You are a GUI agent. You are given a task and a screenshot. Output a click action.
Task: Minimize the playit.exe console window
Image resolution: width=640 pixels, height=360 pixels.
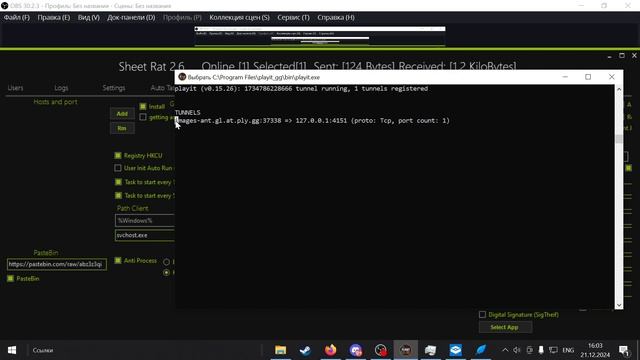[565, 77]
